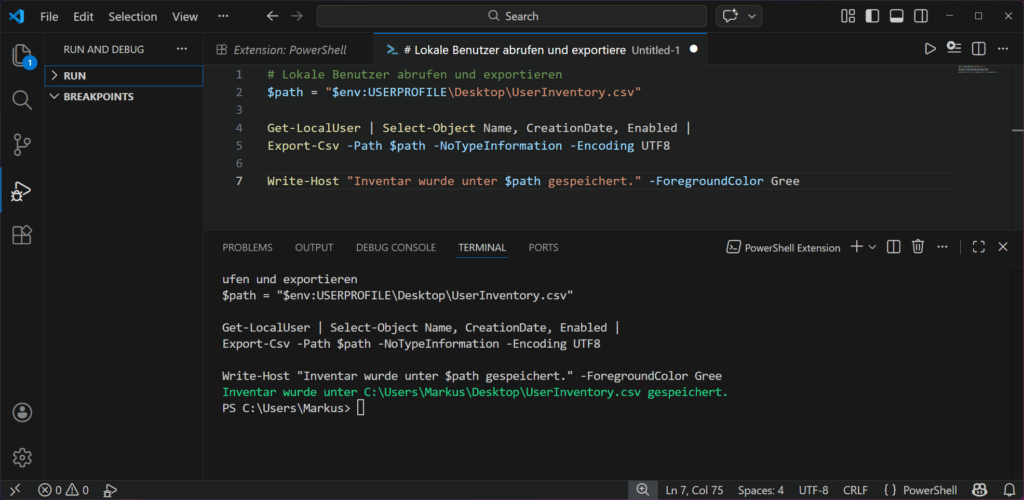
Task: Show errors and warnings count in status bar
Action: pos(63,490)
